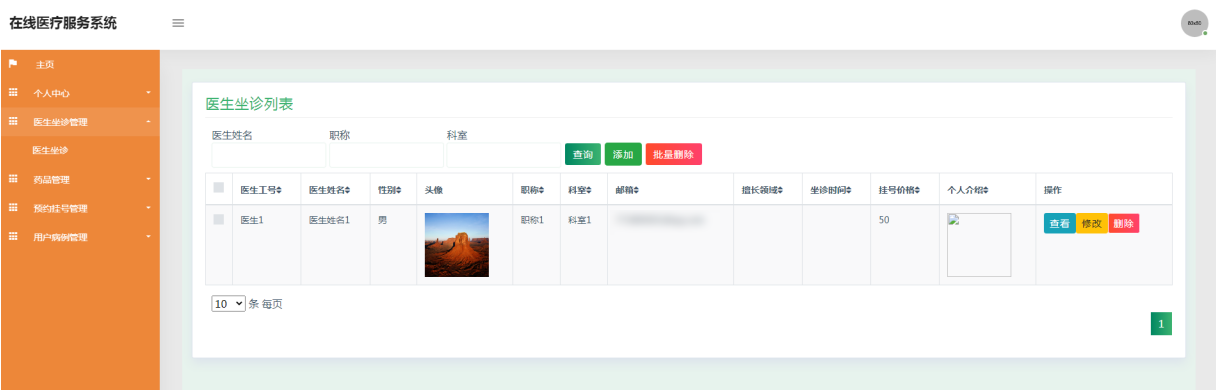Click 删除 for 医生1 row
Screen dimensions: 1216x390
pos(1123,223)
